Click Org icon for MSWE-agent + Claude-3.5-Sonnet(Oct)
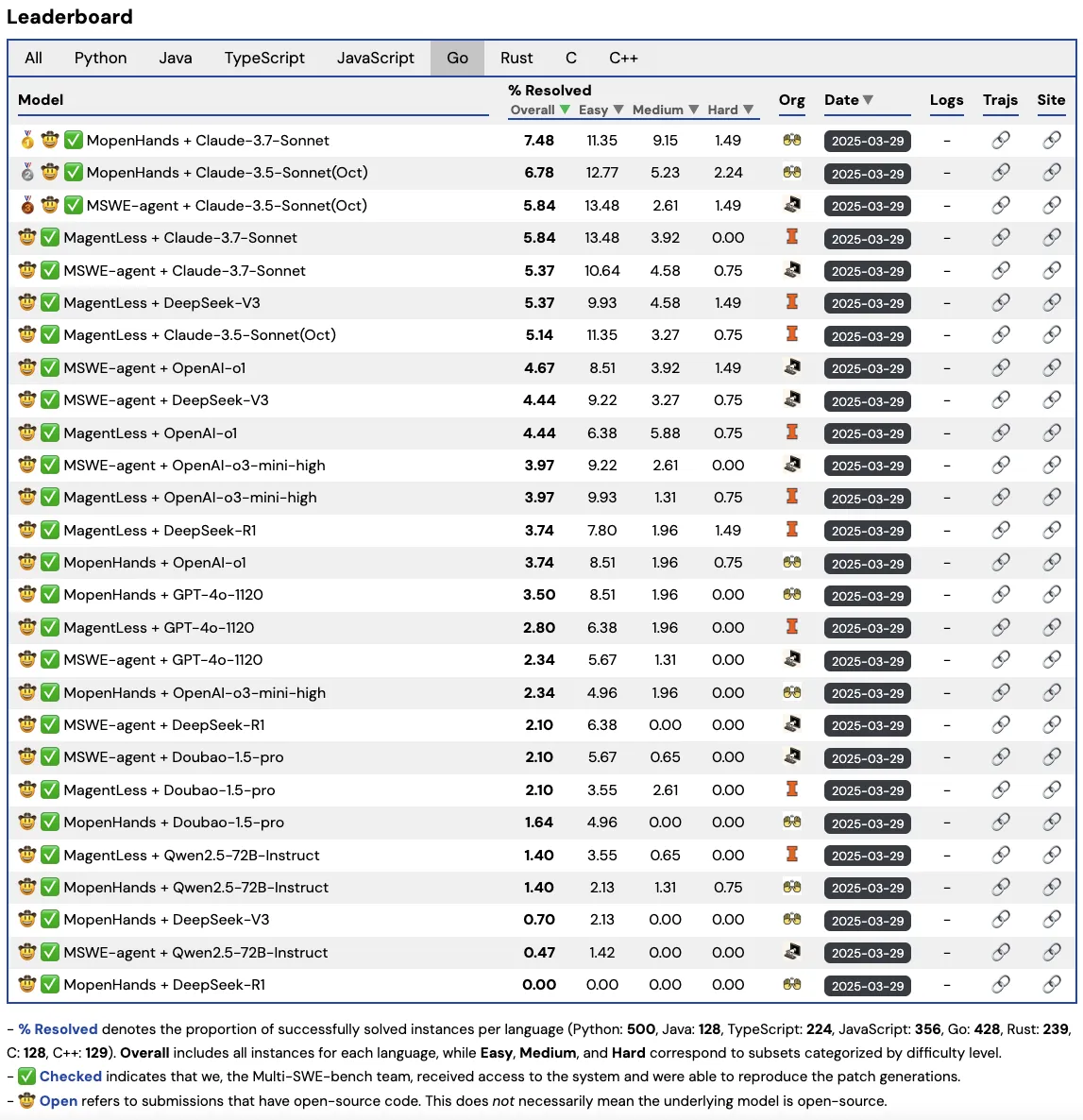The height and width of the screenshot is (1120, 1083). (791, 205)
